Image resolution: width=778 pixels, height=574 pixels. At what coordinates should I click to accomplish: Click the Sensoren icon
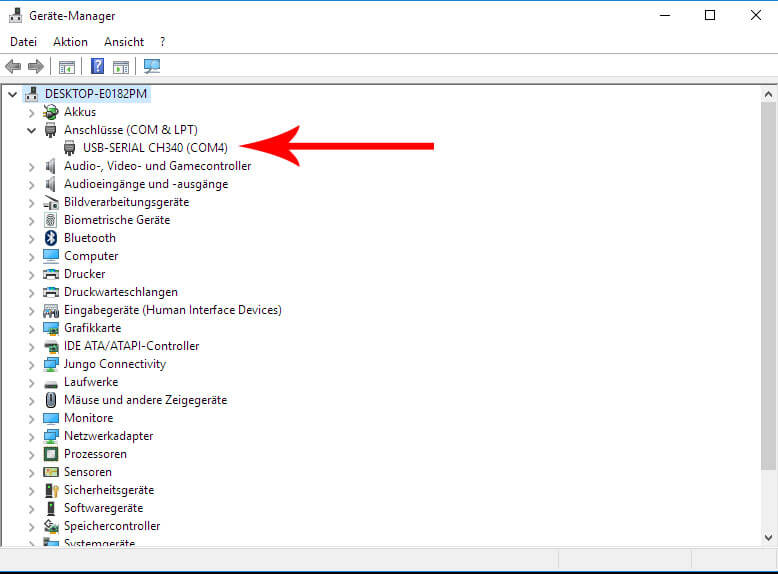coord(51,472)
